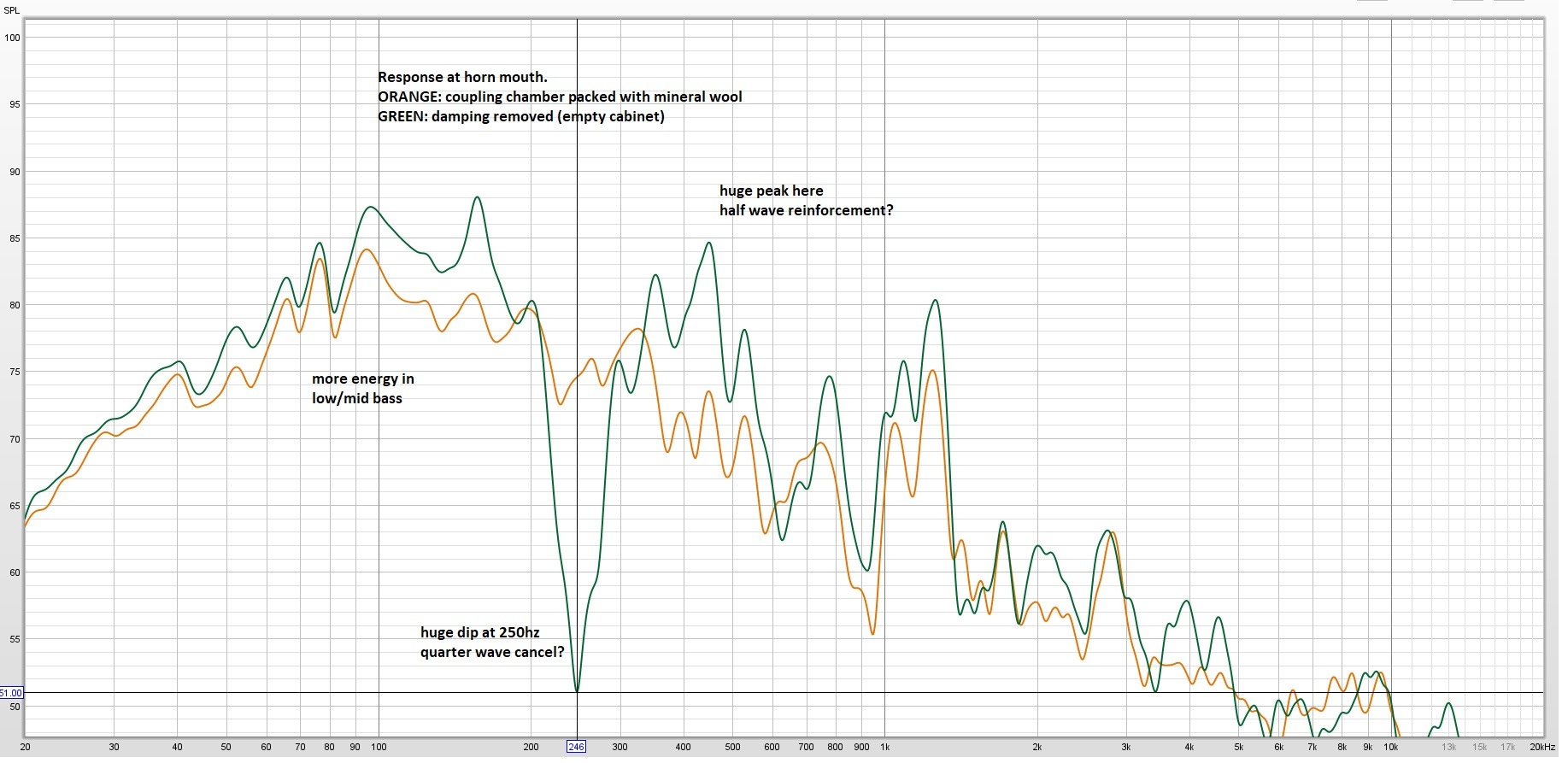Click the "17k" frequency axis label
This screenshot has width=1568, height=763.
point(1508,747)
